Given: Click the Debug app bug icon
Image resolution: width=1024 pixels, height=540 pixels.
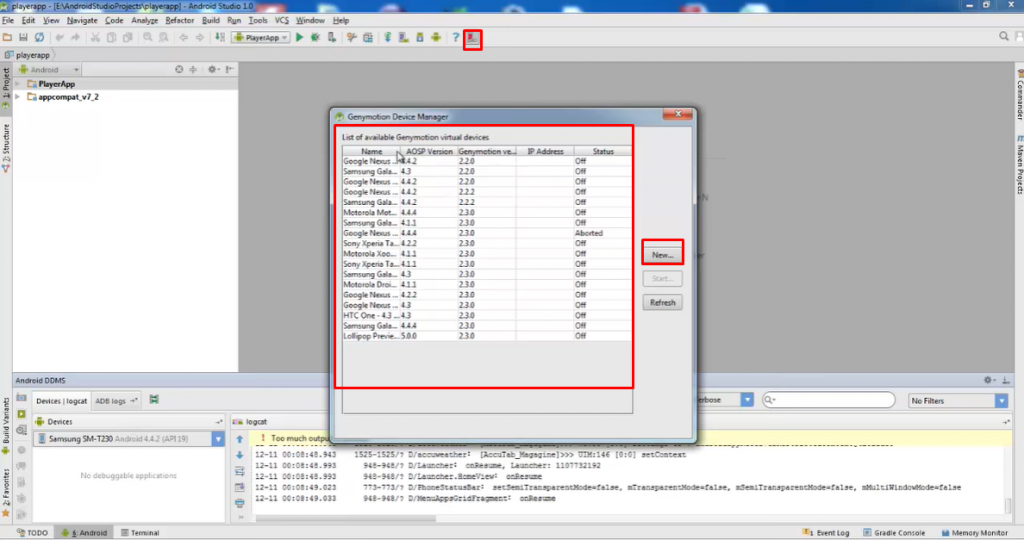Looking at the screenshot, I should click(x=315, y=37).
